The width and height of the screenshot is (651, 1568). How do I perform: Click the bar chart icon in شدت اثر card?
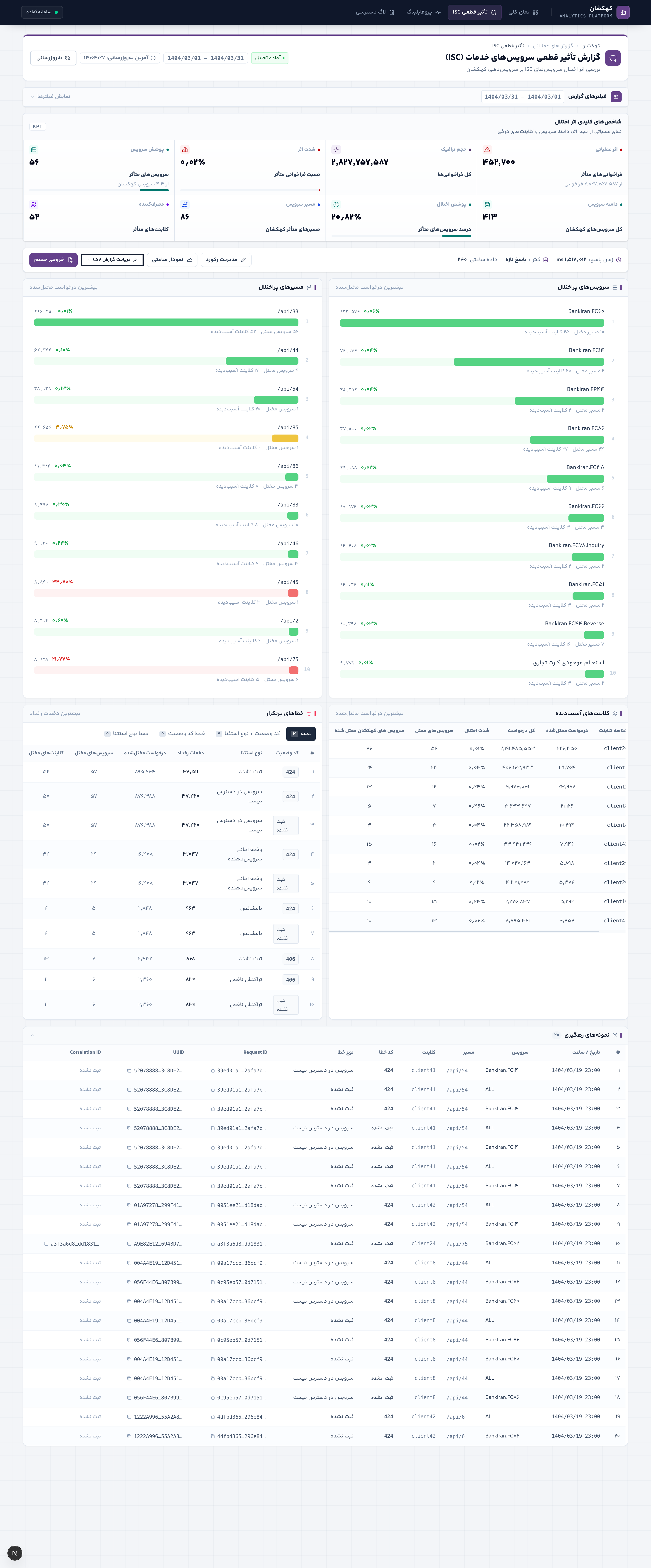185,150
